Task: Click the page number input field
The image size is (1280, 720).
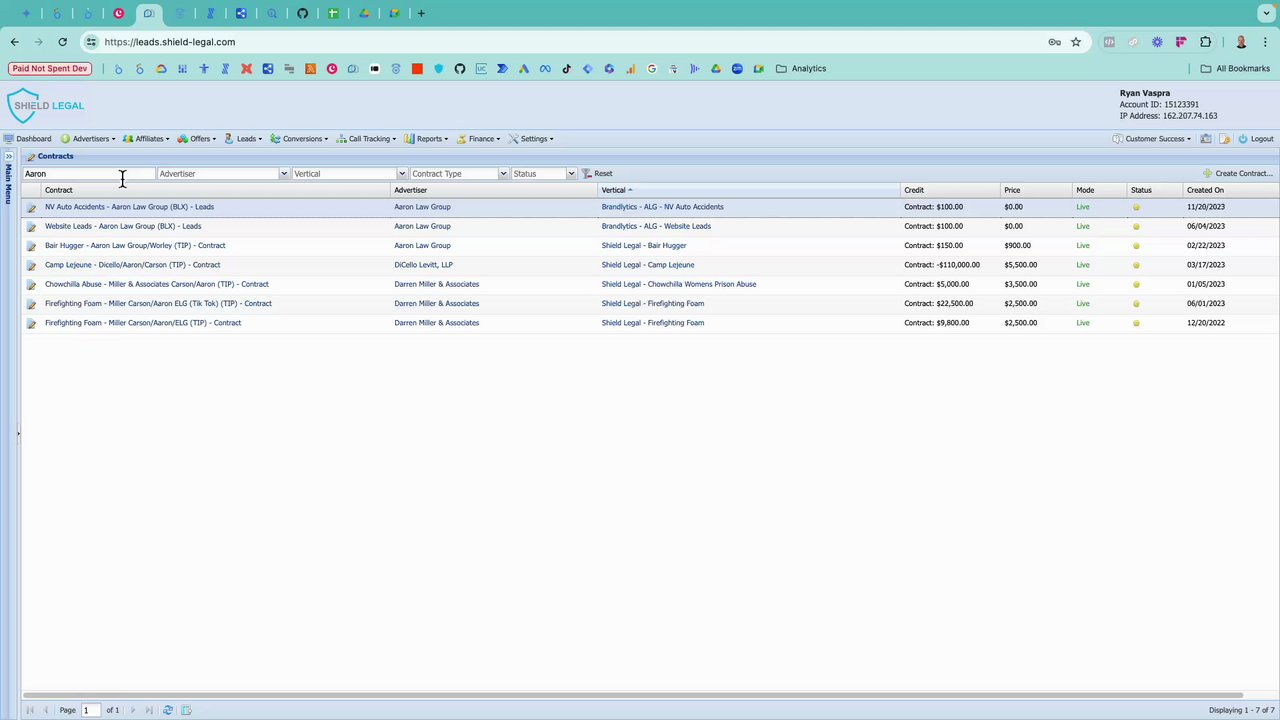Action: click(92, 710)
